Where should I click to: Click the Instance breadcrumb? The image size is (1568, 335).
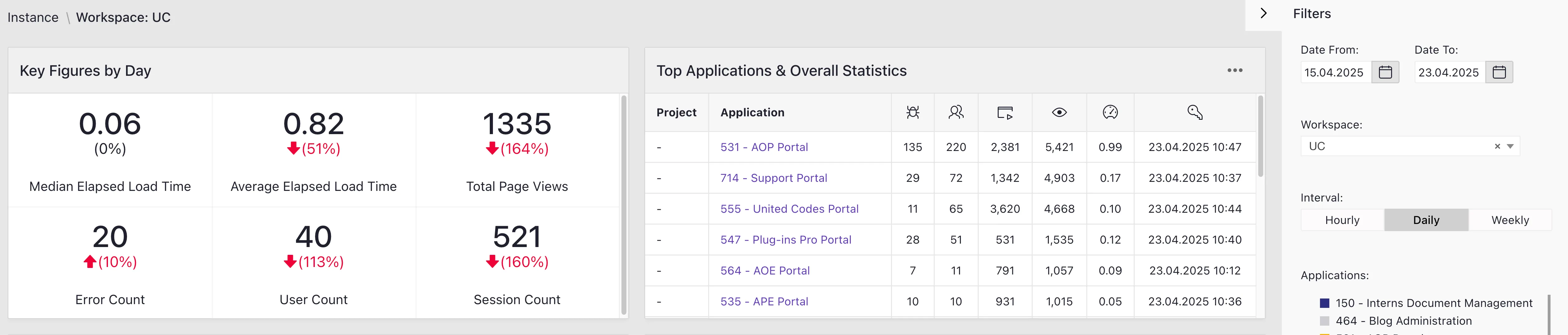point(32,17)
